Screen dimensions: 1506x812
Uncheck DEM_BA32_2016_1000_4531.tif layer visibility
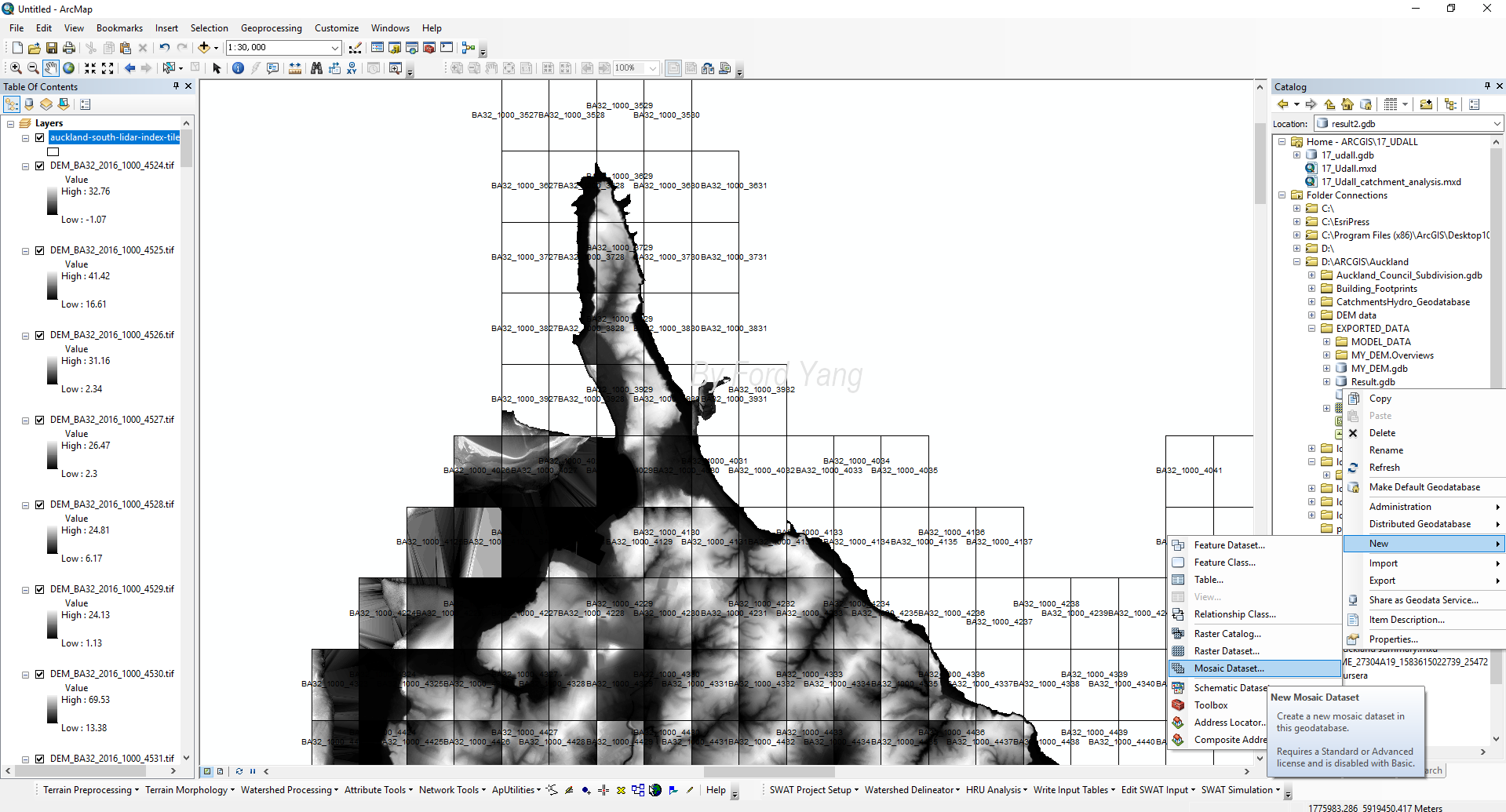(x=39, y=759)
